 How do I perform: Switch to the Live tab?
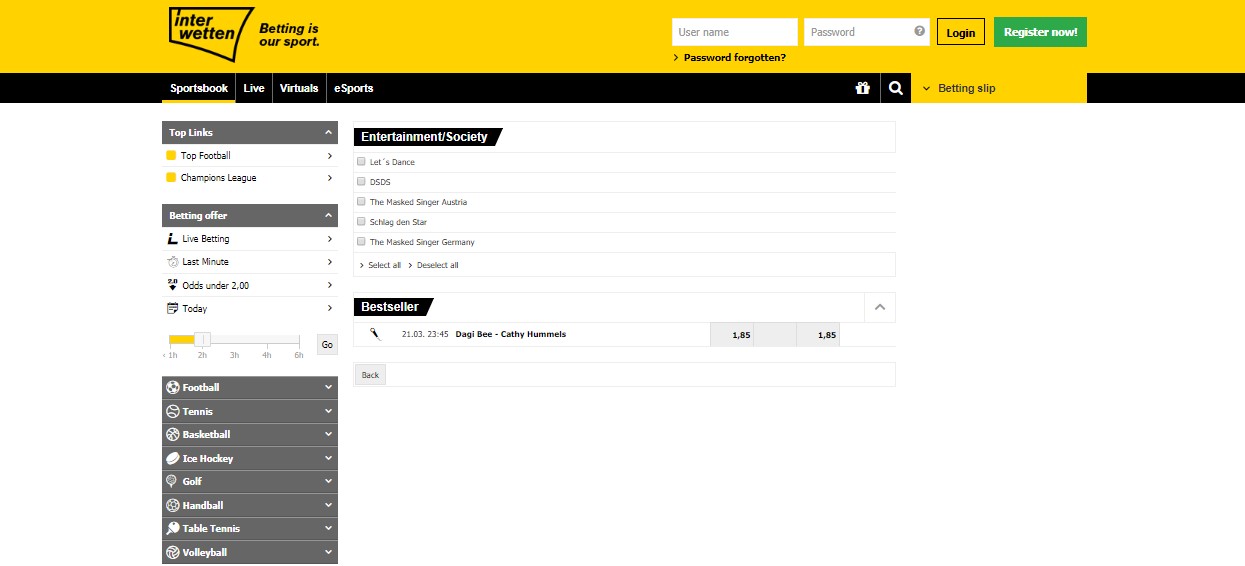point(254,88)
